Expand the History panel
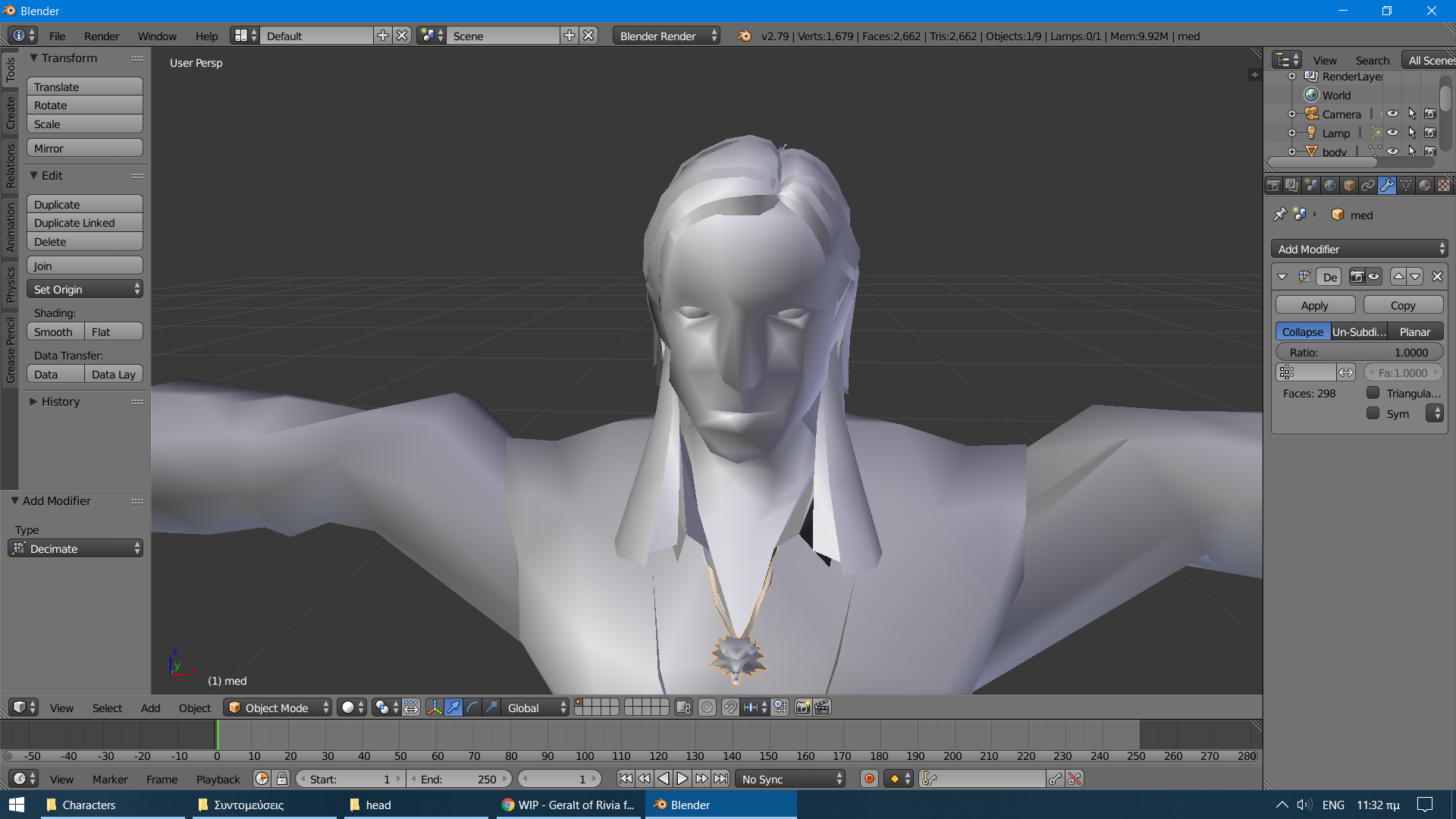 [x=33, y=401]
